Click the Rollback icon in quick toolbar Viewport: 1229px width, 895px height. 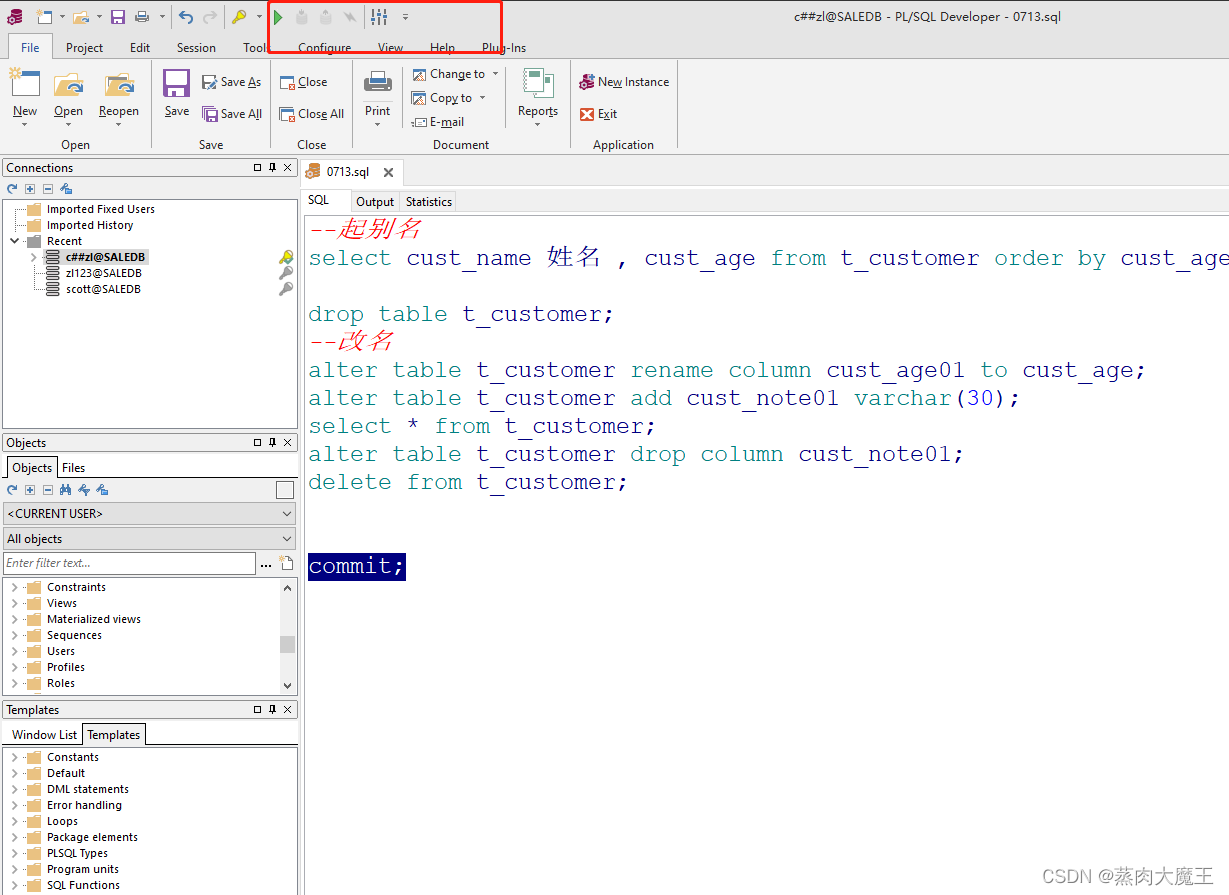(x=326, y=17)
